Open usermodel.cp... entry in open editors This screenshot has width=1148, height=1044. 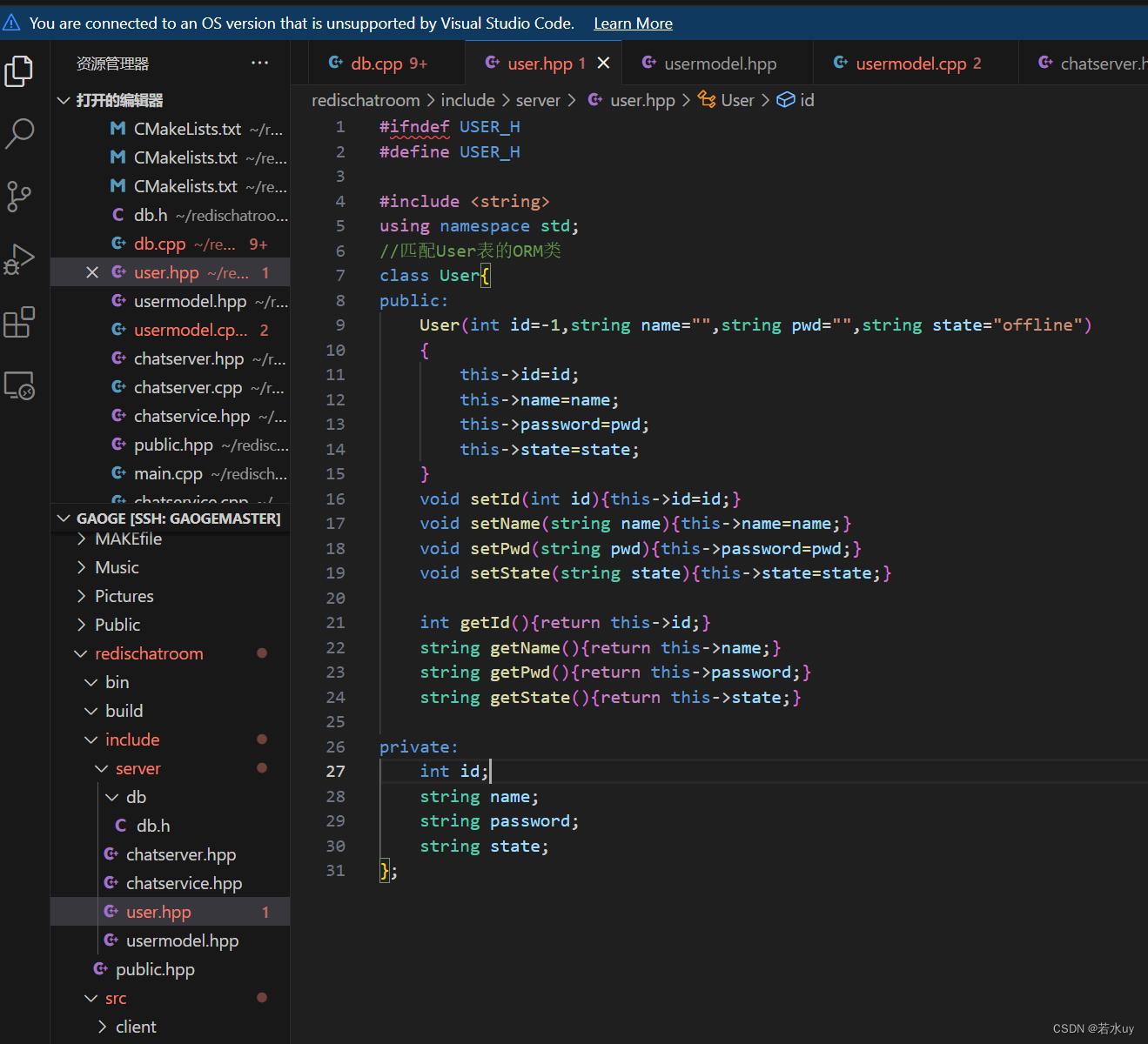click(x=191, y=330)
